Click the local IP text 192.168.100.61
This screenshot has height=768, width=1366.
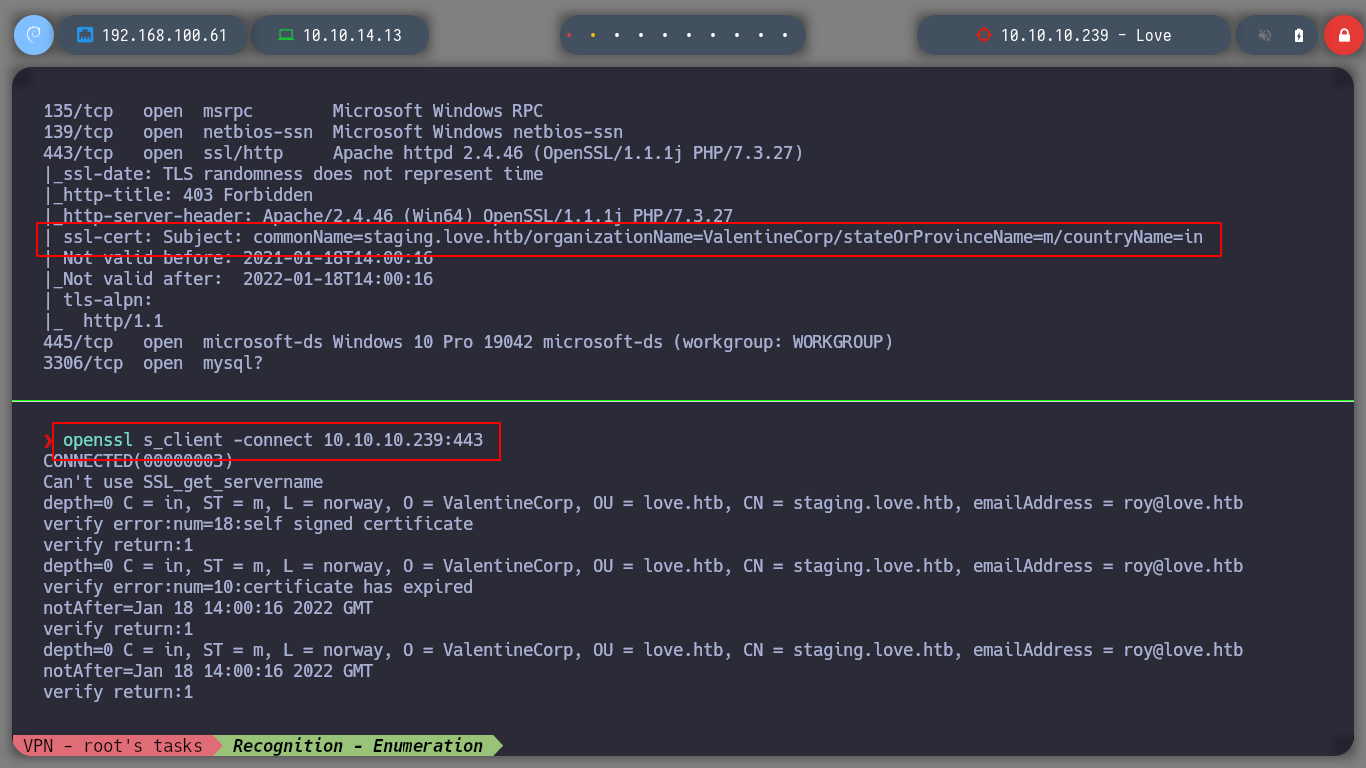pos(164,35)
